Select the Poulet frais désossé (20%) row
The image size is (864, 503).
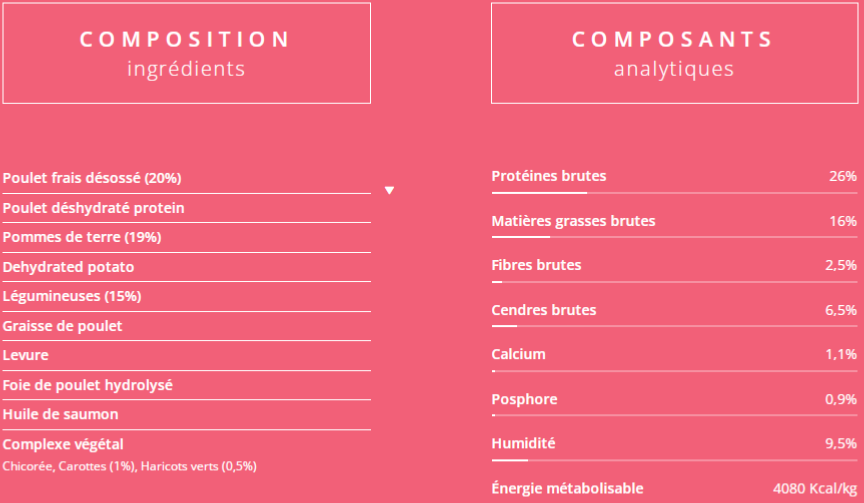tap(187, 179)
